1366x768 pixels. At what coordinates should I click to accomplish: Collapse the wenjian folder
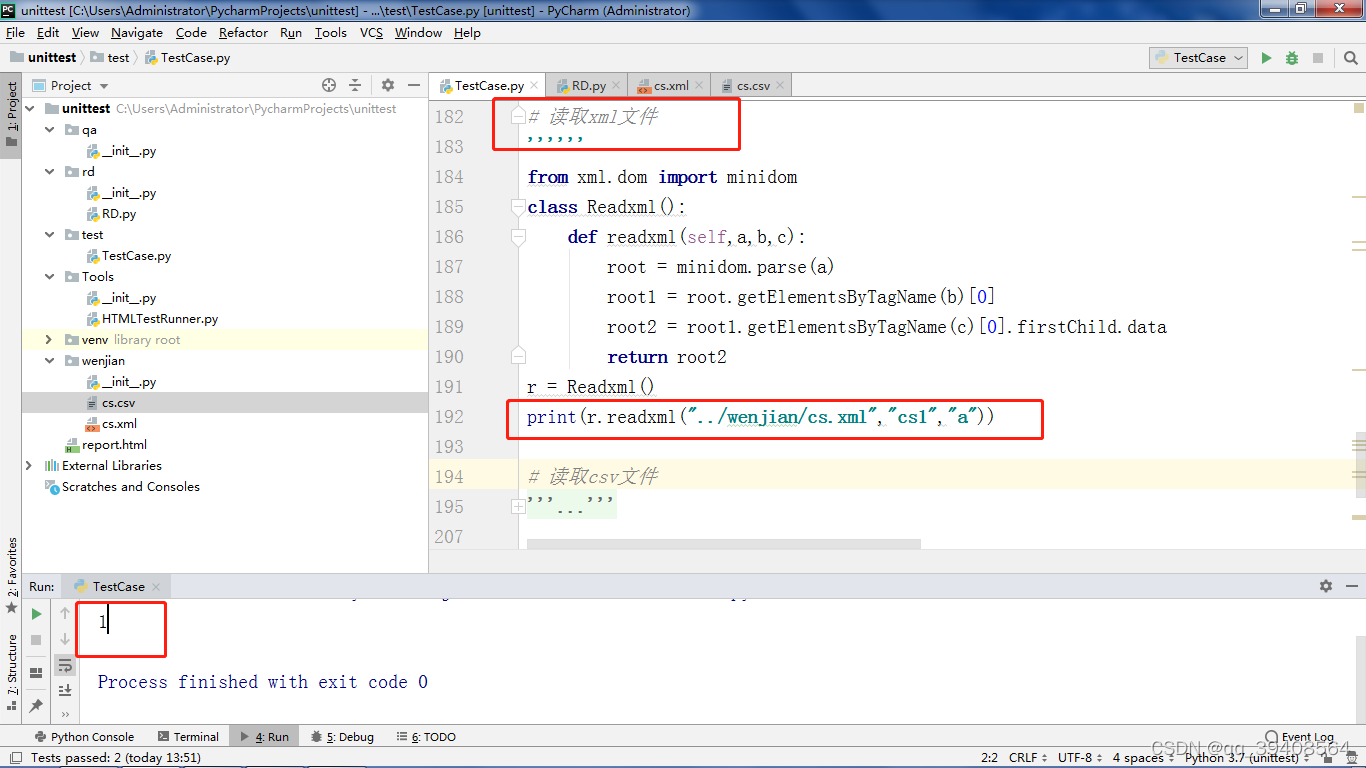(50, 360)
